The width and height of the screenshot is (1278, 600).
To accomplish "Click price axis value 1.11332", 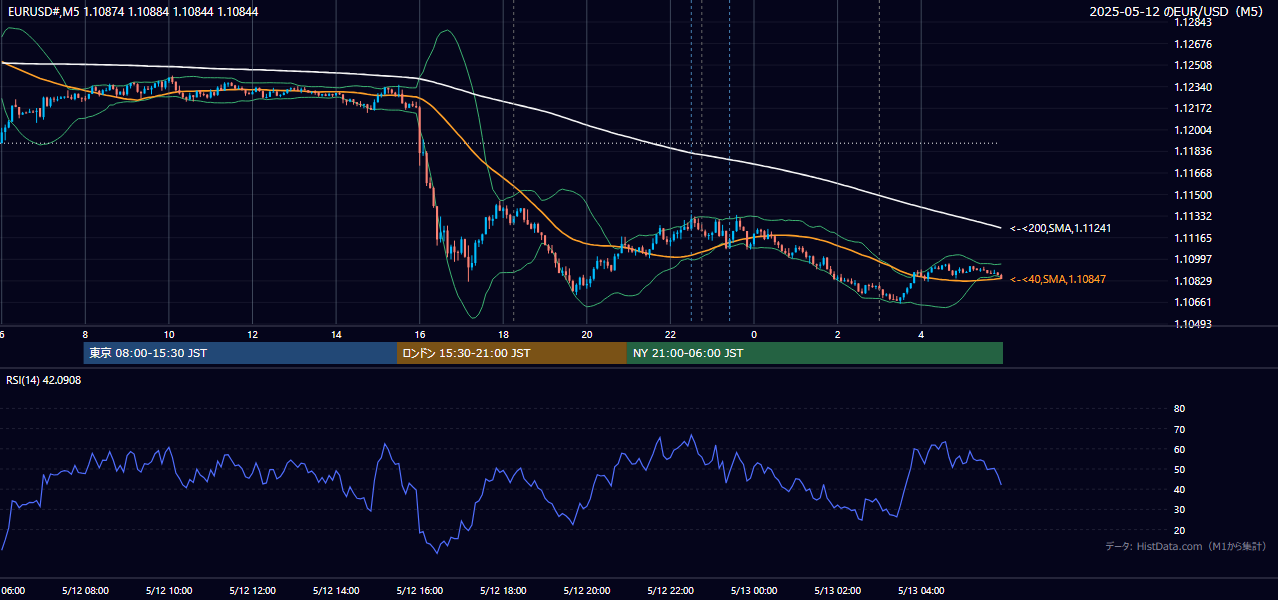I will coord(1194,216).
